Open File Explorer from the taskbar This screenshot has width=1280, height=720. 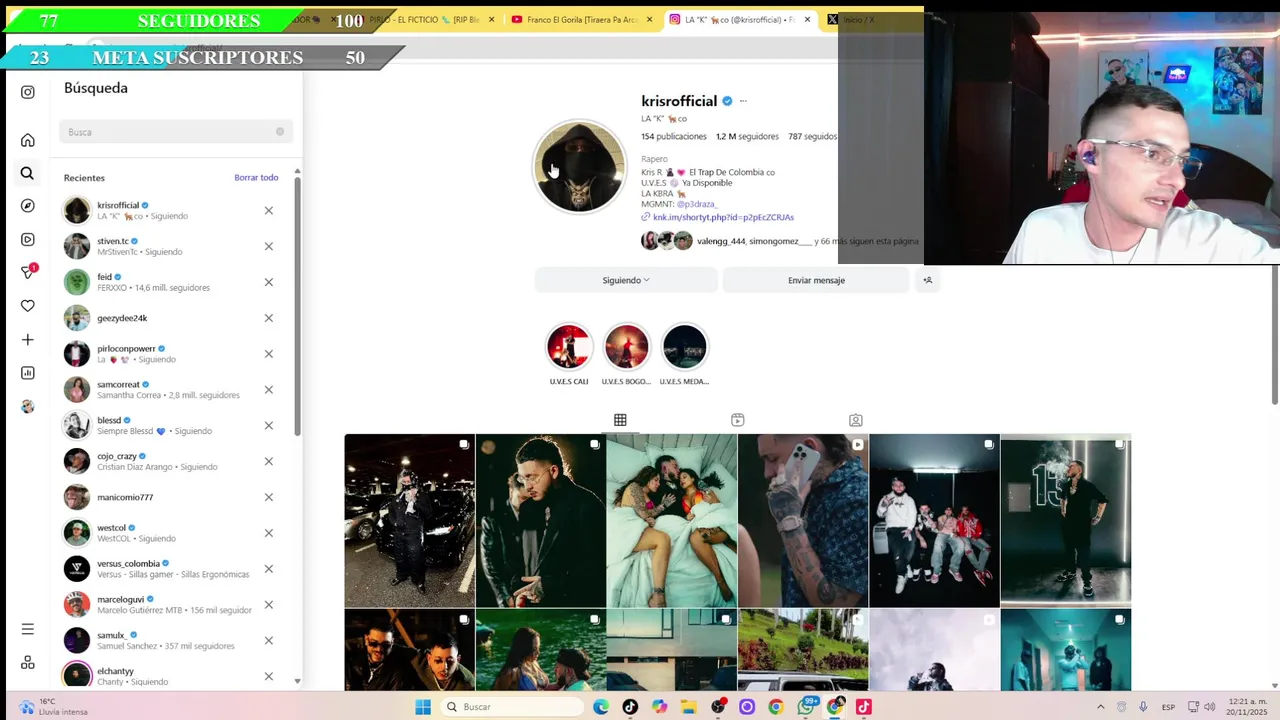(x=688, y=707)
